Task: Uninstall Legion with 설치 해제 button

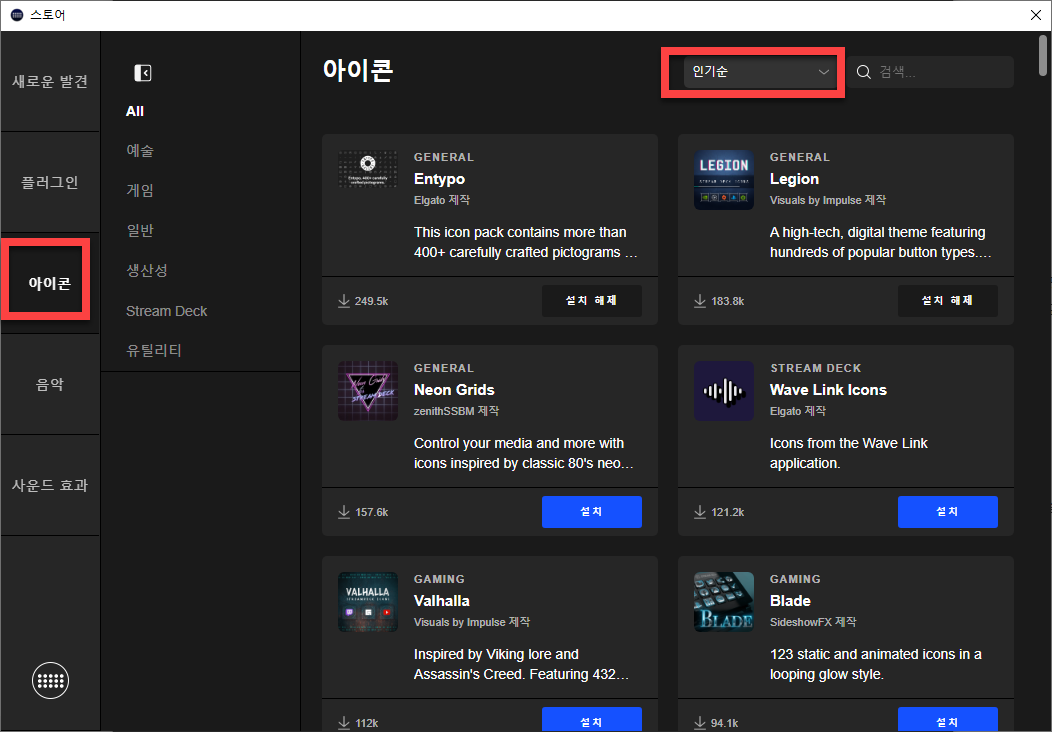Action: (x=947, y=301)
